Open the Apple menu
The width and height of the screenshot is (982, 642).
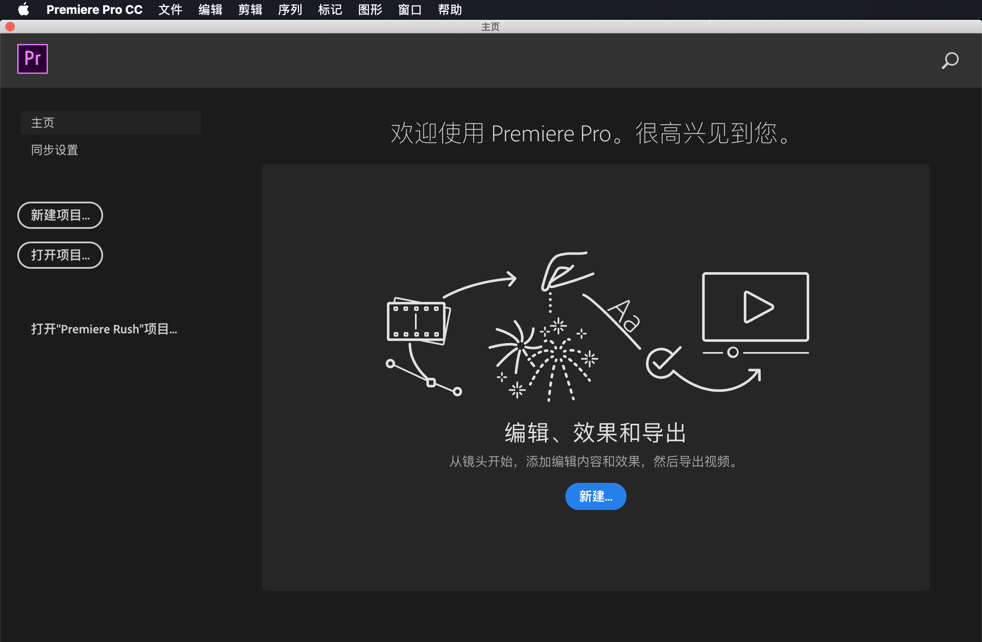[x=23, y=9]
